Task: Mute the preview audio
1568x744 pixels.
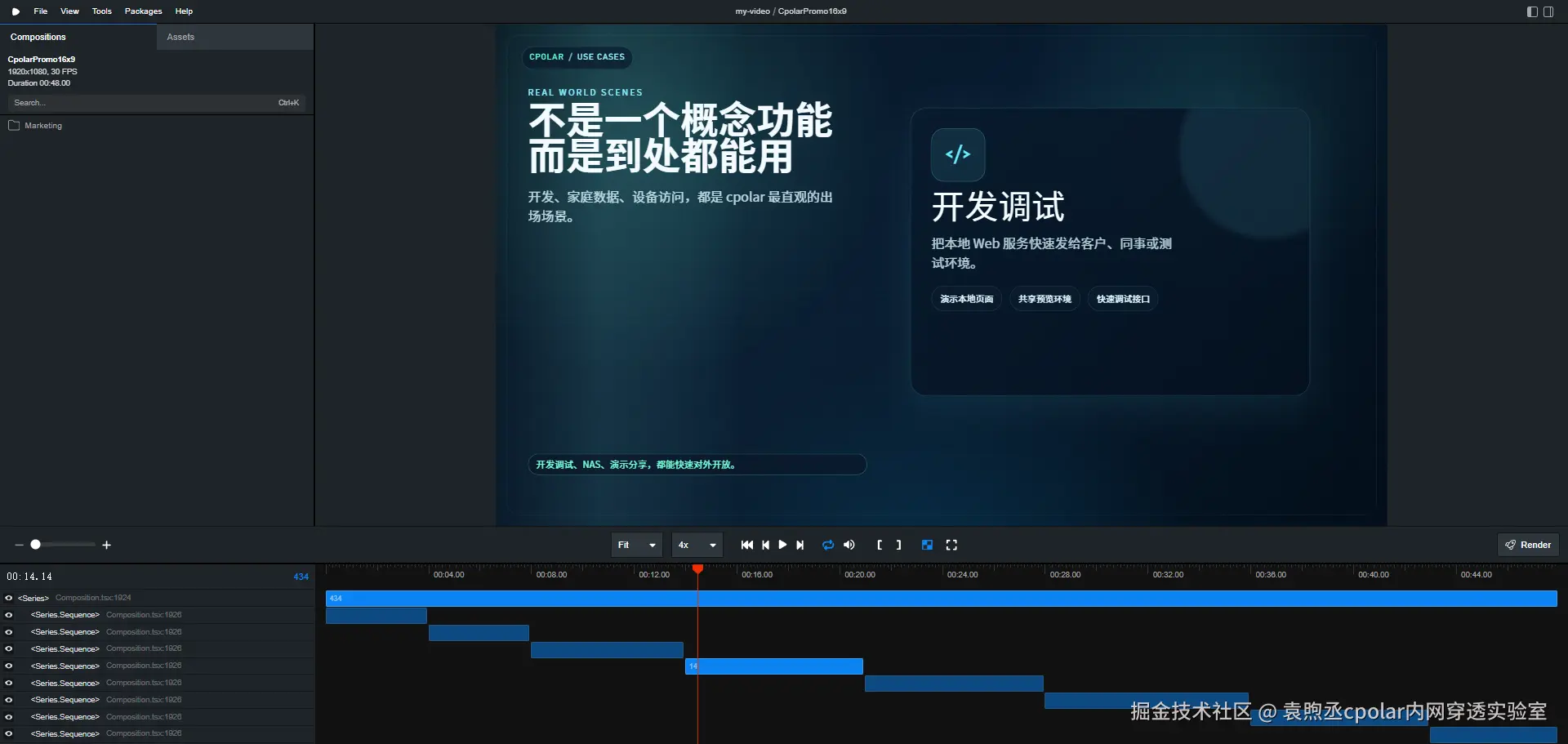Action: [x=849, y=545]
